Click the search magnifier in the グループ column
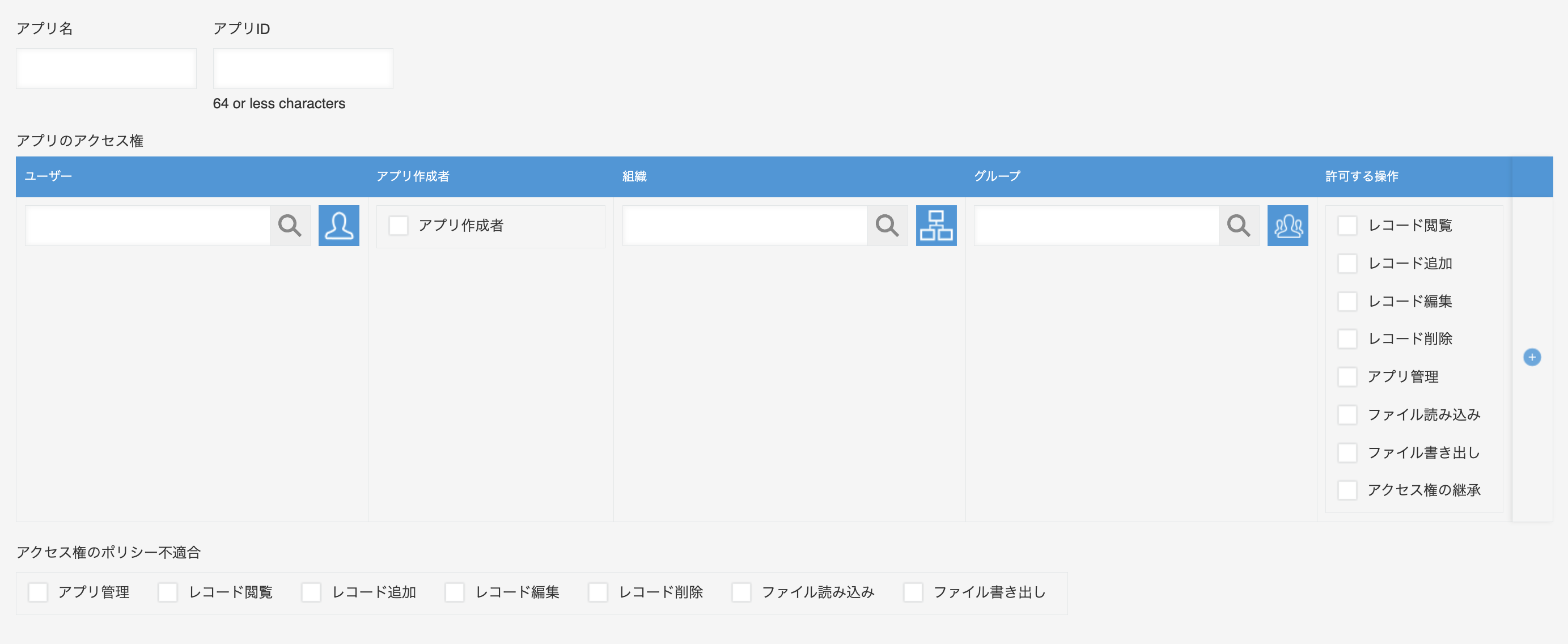Screen dimensions: 1568x644 [x=1239, y=226]
